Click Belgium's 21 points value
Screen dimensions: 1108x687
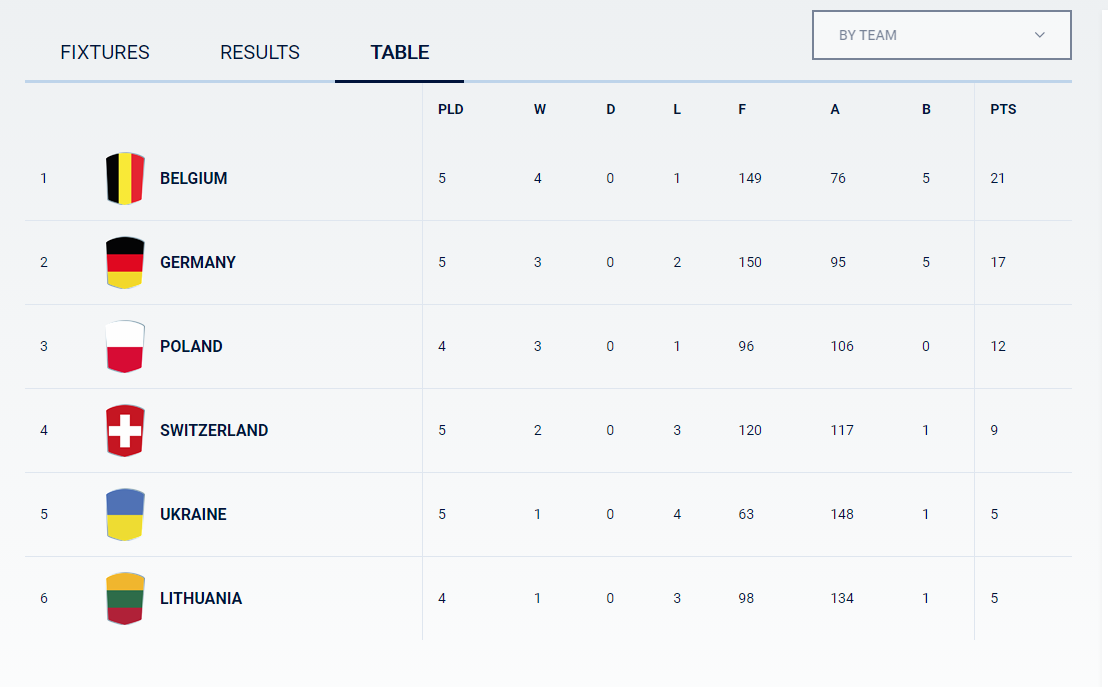tap(998, 179)
